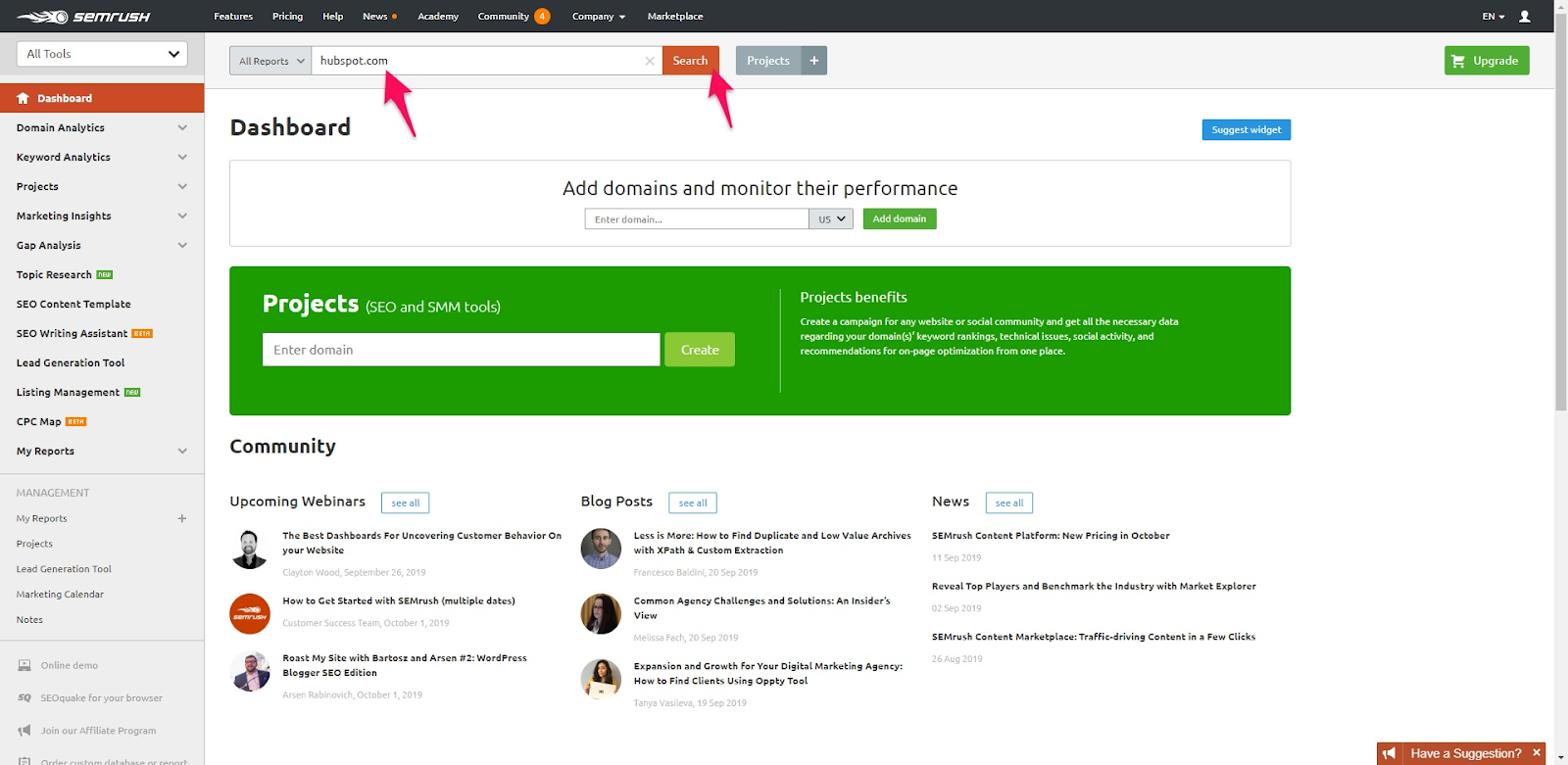
Task: Click Arsen Rabinovich's webinar avatar
Action: (250, 671)
